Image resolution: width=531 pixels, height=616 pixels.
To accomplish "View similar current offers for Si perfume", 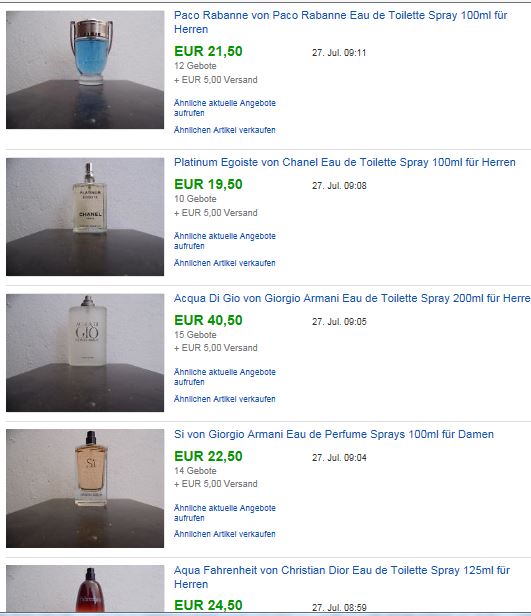I will click(225, 513).
